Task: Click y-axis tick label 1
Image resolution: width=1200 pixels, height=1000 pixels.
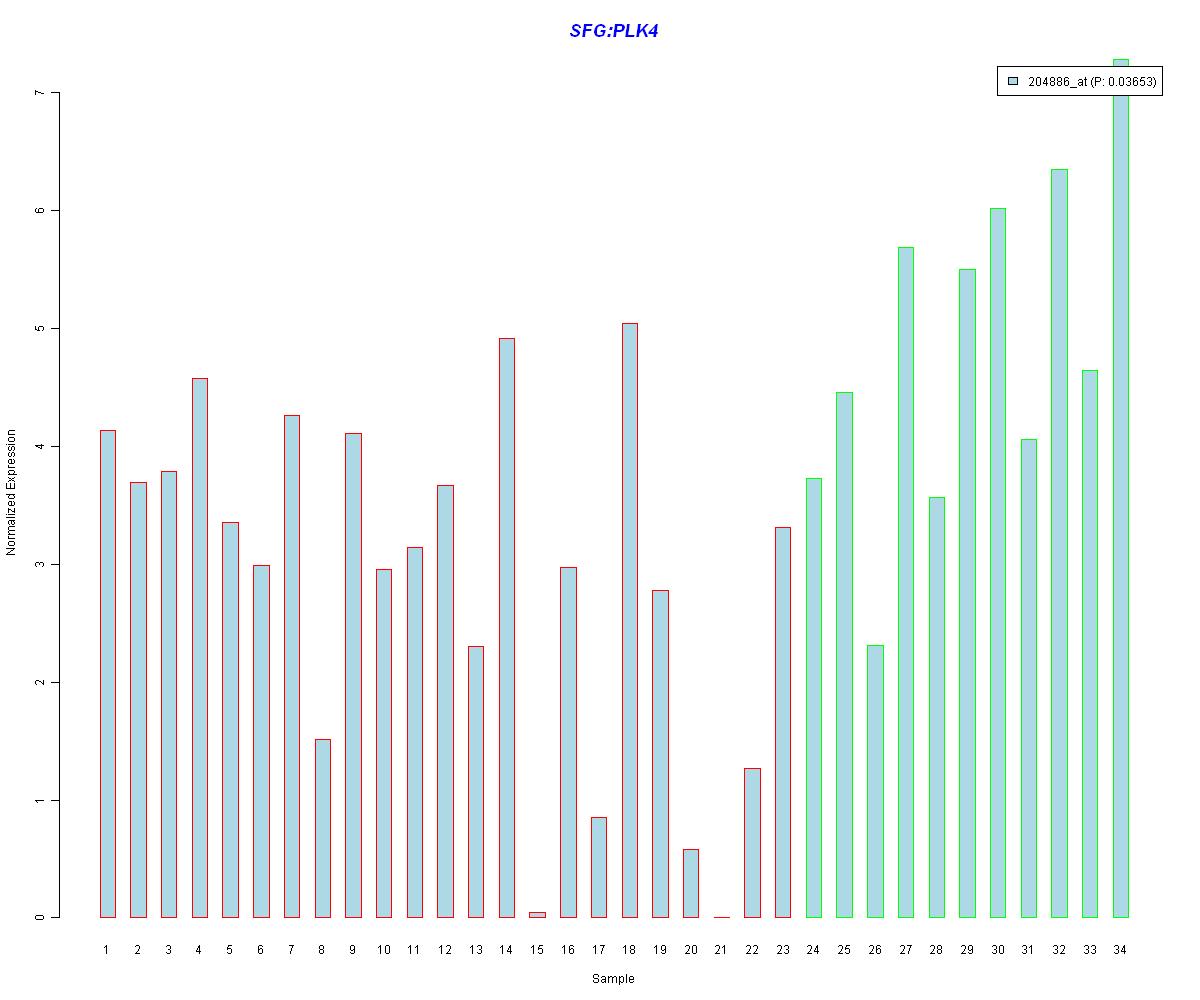Action: (x=40, y=800)
